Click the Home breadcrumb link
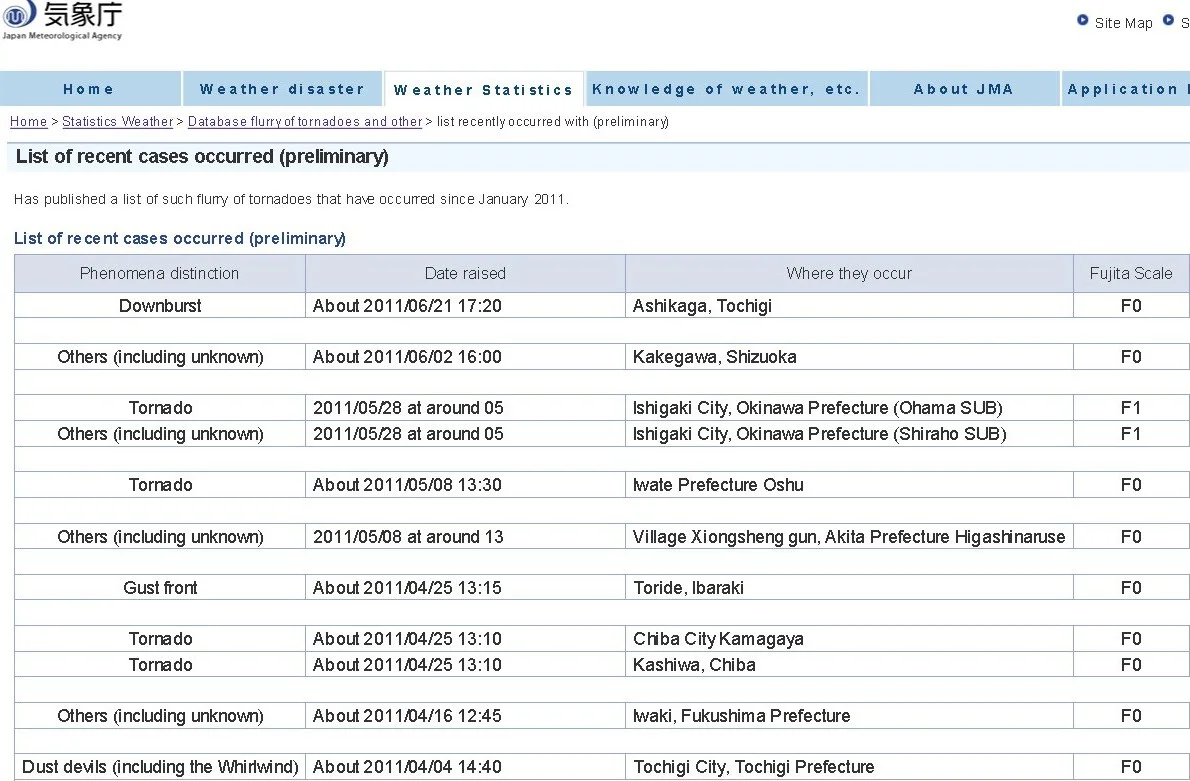Viewport: 1190px width, 781px height. click(28, 121)
